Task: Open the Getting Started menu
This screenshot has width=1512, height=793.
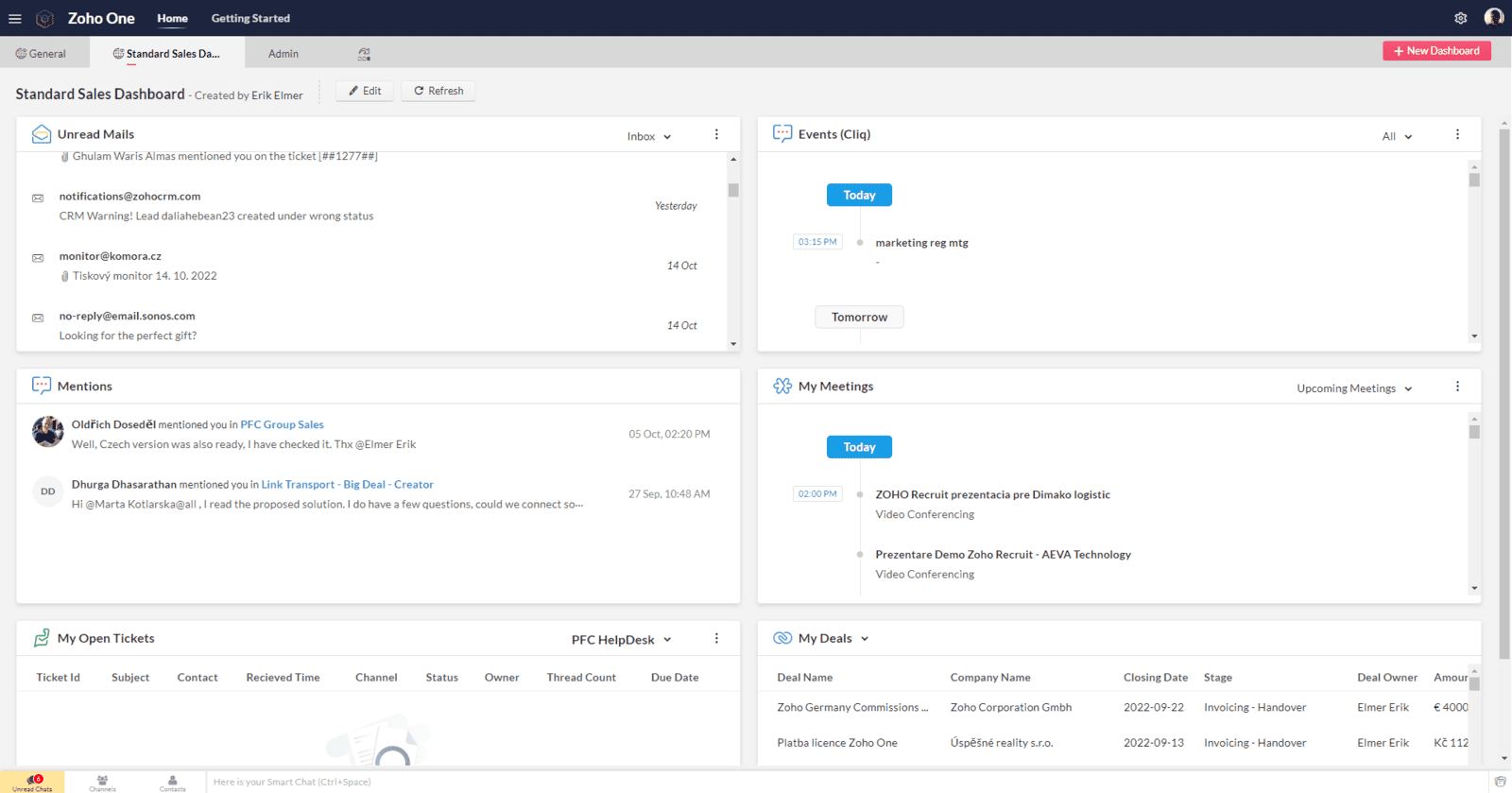Action: pyautogui.click(x=250, y=18)
